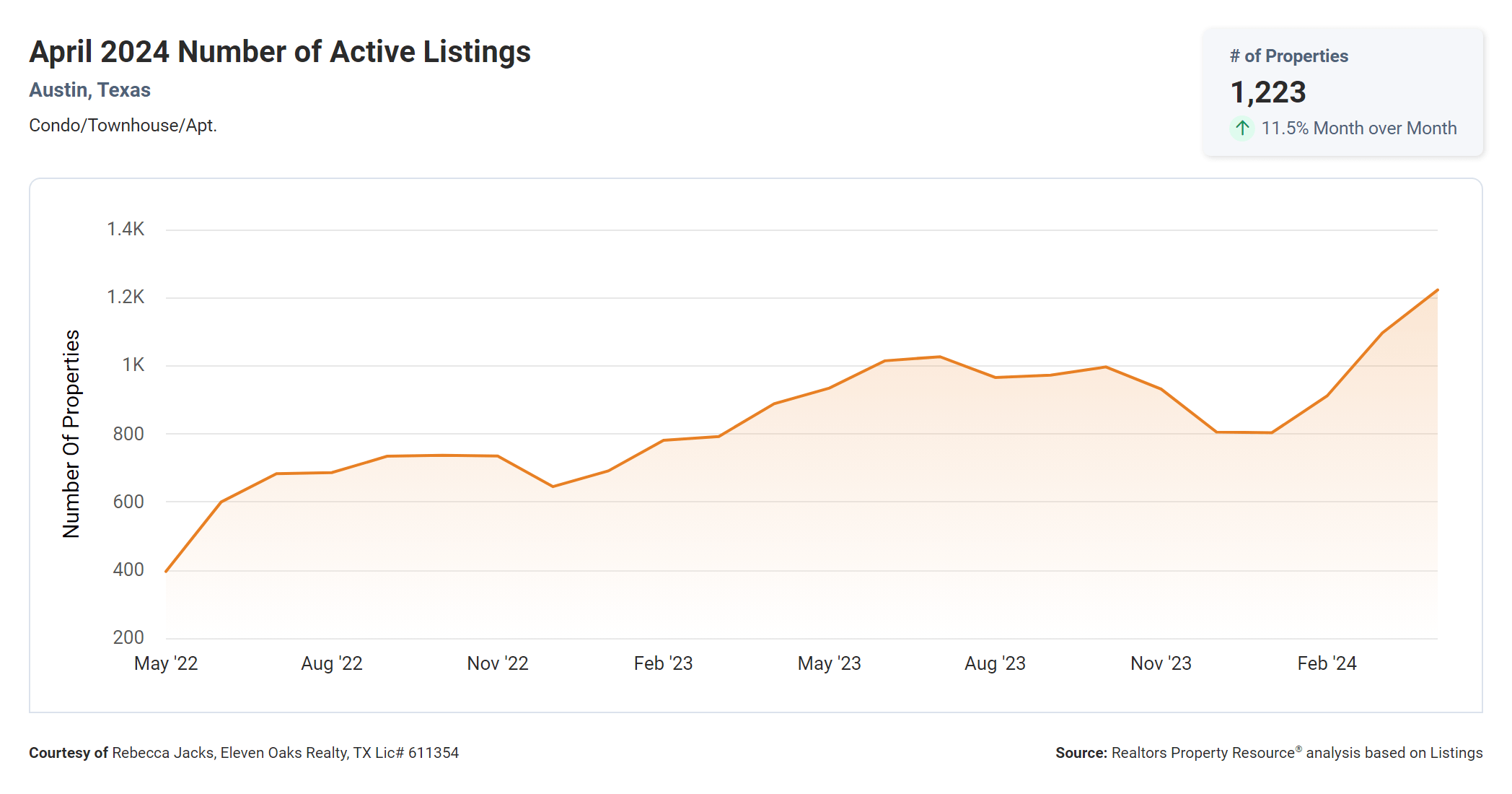Click the chart title April 2024 heading

point(280,52)
